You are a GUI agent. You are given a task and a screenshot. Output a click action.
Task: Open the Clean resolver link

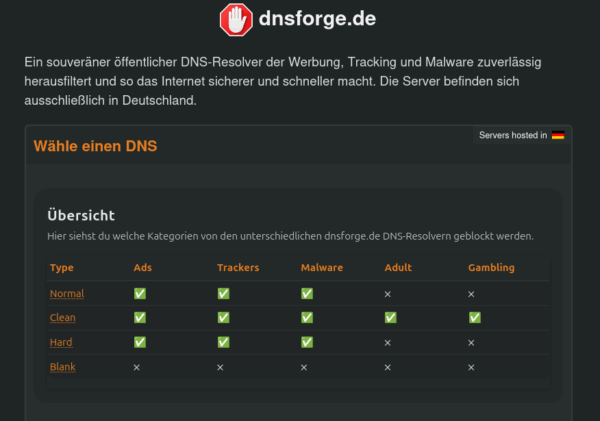pos(63,318)
